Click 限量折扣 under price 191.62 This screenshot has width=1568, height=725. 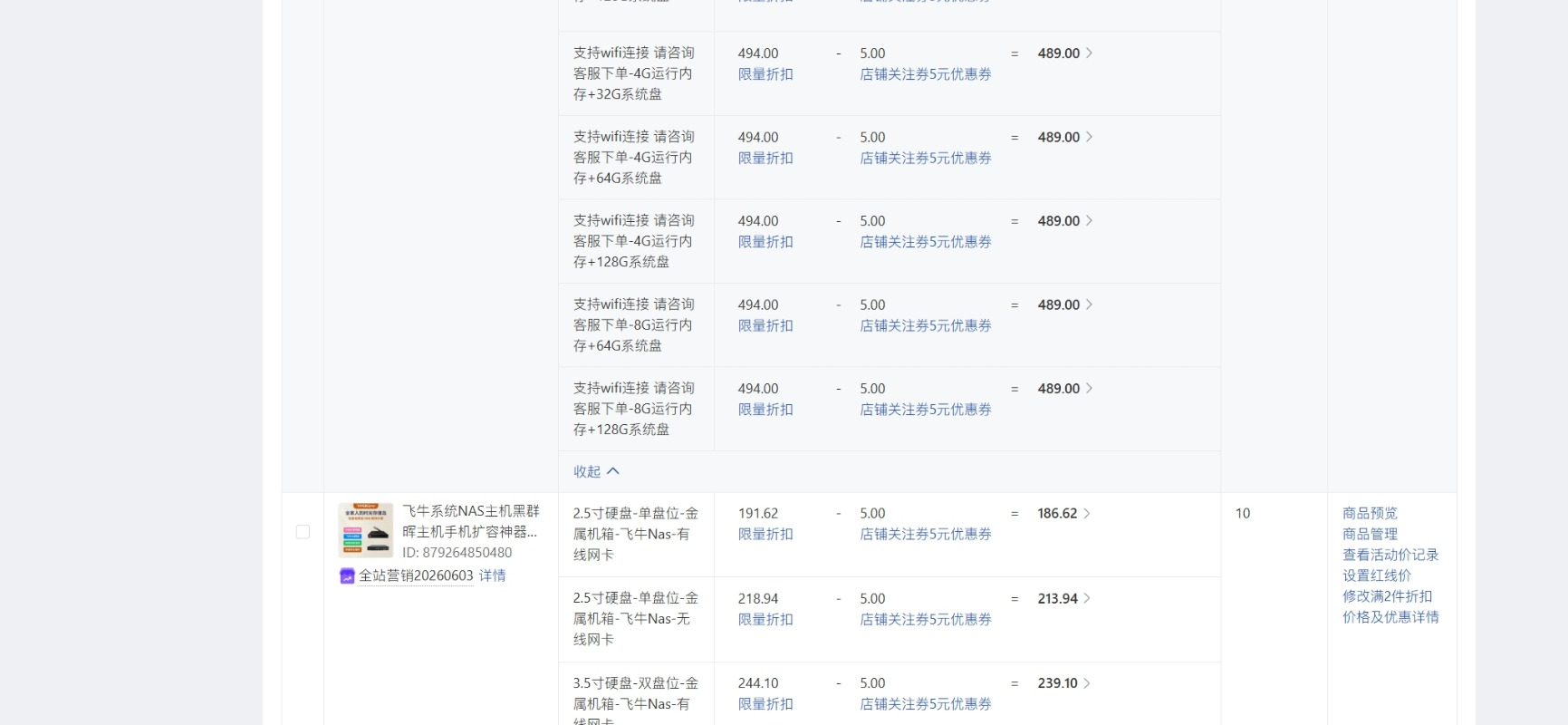765,534
